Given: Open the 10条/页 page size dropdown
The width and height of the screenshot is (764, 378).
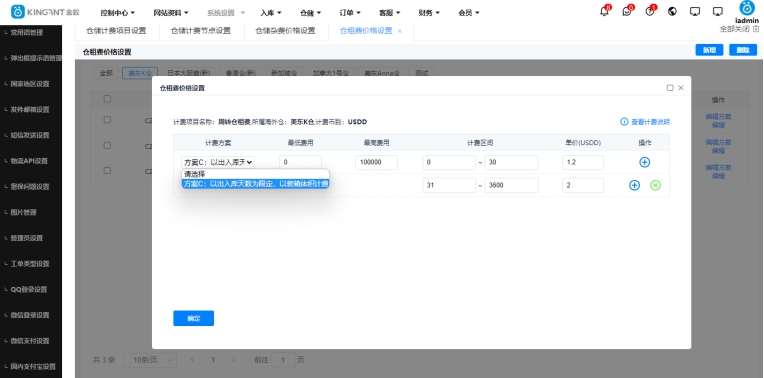Looking at the screenshot, I should click(150, 360).
